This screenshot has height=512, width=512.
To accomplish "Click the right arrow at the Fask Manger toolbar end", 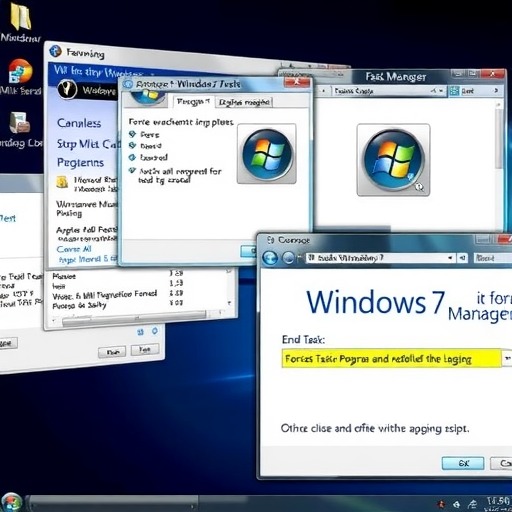I will point(496,90).
